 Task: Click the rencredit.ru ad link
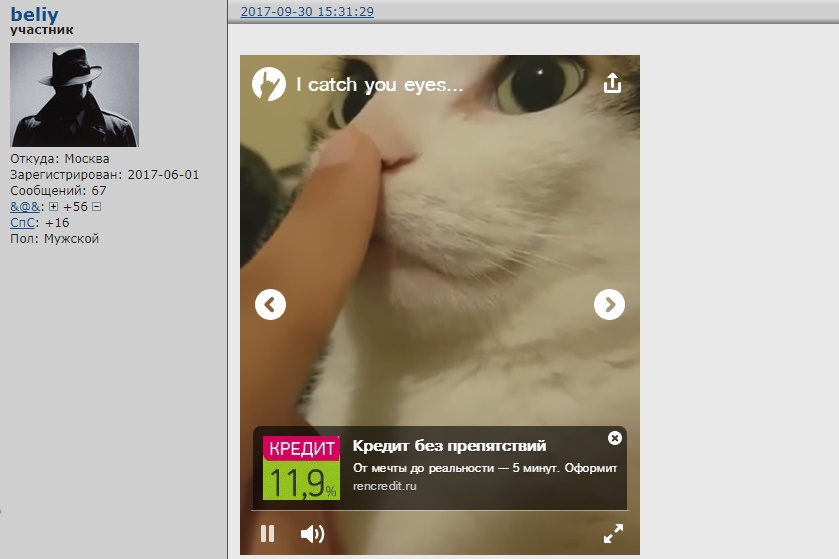384,486
